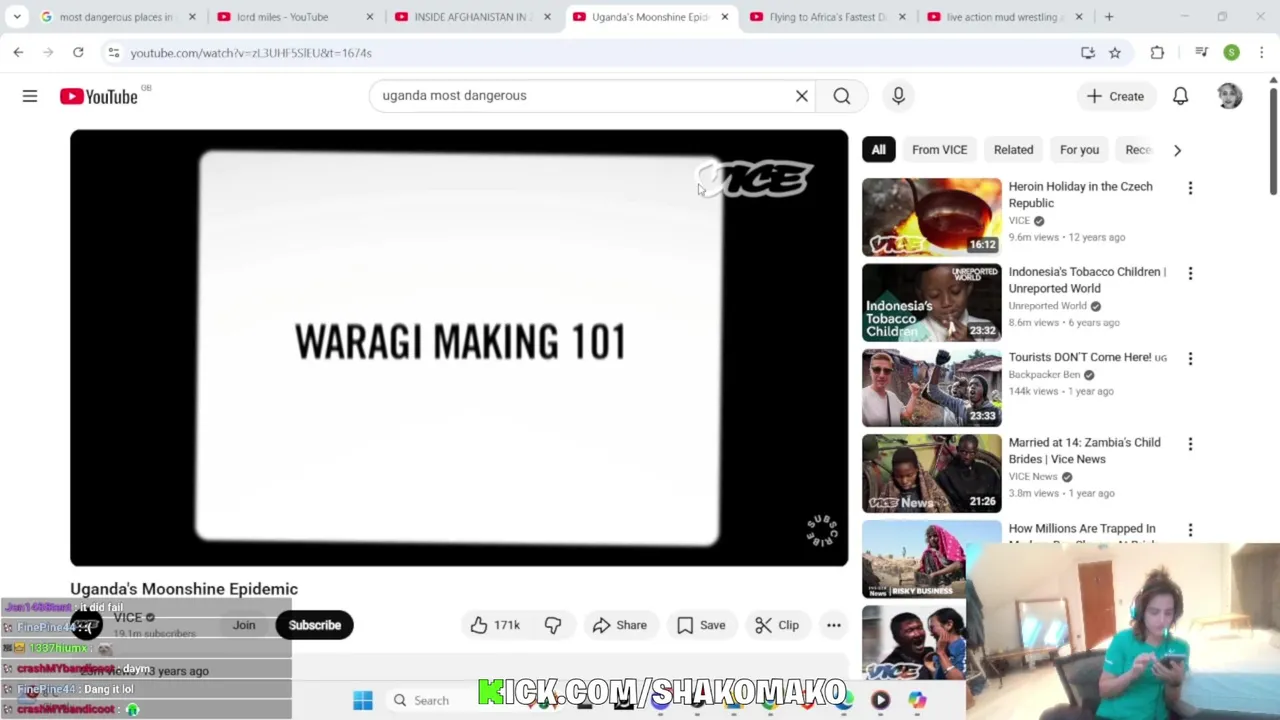Close the Uganda's Moonshine Epidemic tab

pos(725,17)
